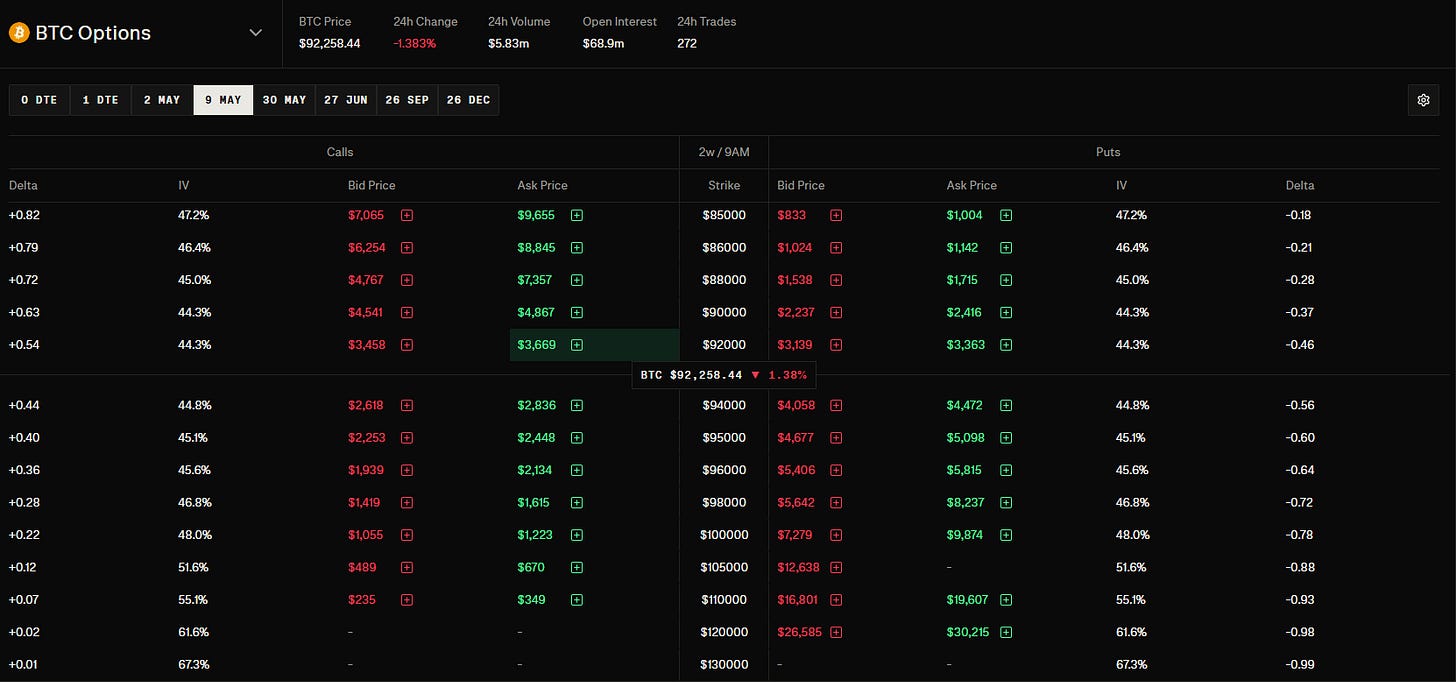
Task: Click the Open Interest $68.9m value
Action: (606, 43)
